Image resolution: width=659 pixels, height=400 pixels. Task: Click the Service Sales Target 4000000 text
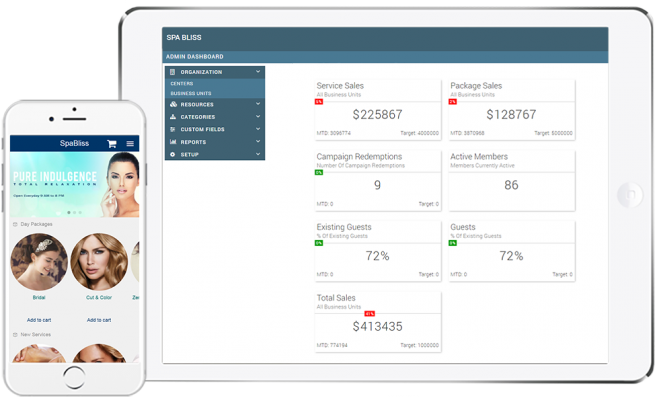click(x=419, y=133)
